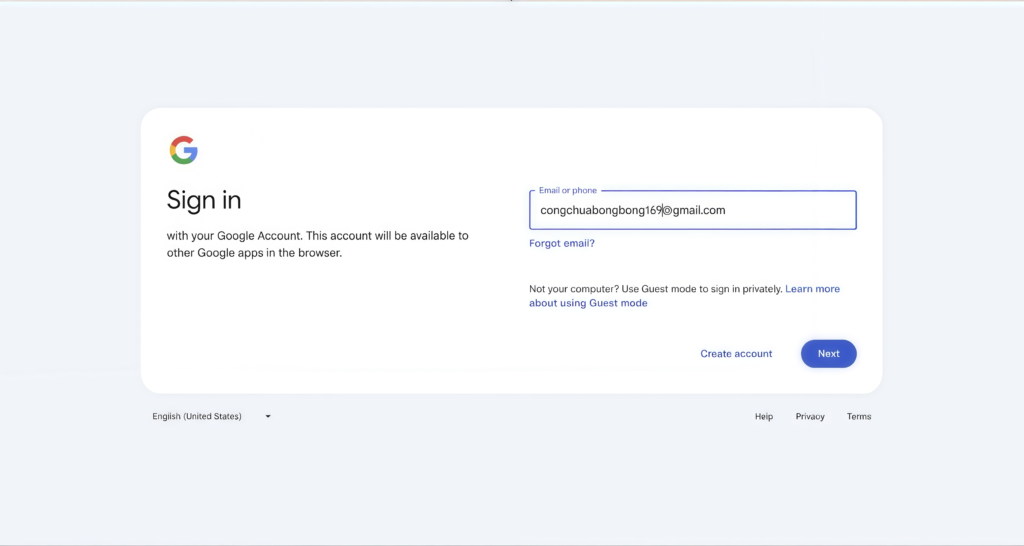
Task: Open the Help link in footer
Action: coord(763,417)
